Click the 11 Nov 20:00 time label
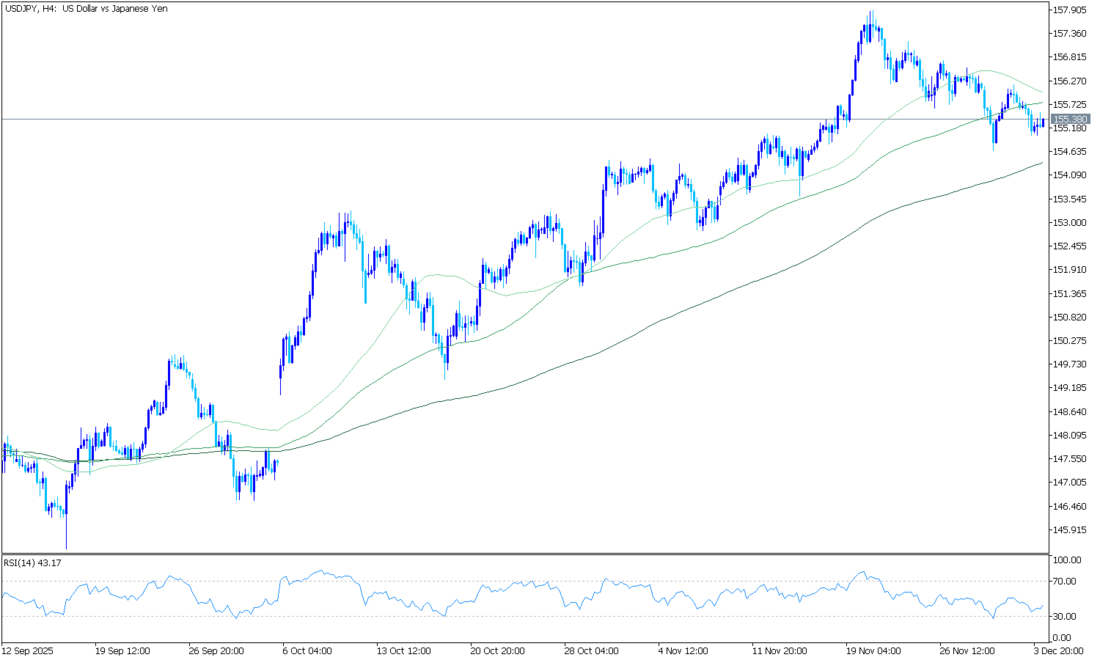The image size is (1100, 660). pos(778,648)
